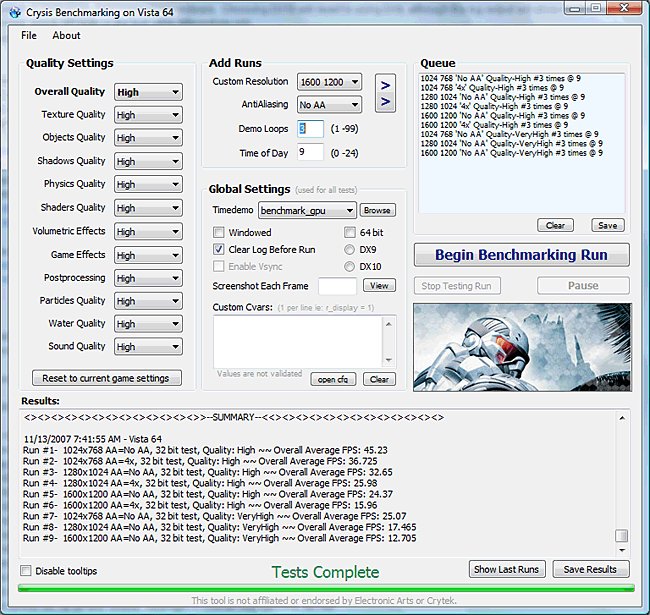Select Queue entry 1280 1024 'No AA' Quality-VeryHigh
The width and height of the screenshot is (650, 615).
tap(511, 144)
